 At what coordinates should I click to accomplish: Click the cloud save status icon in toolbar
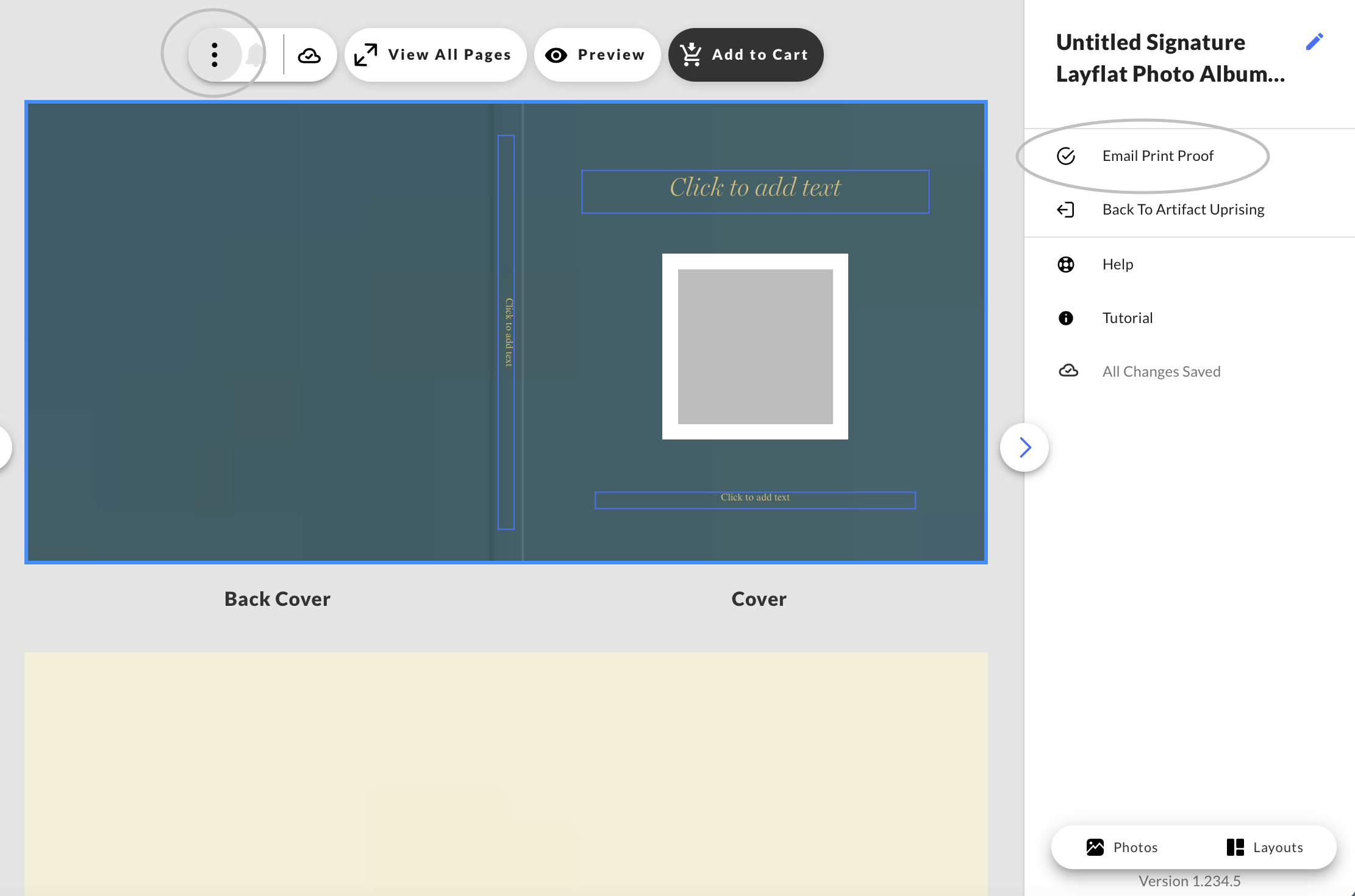click(309, 55)
